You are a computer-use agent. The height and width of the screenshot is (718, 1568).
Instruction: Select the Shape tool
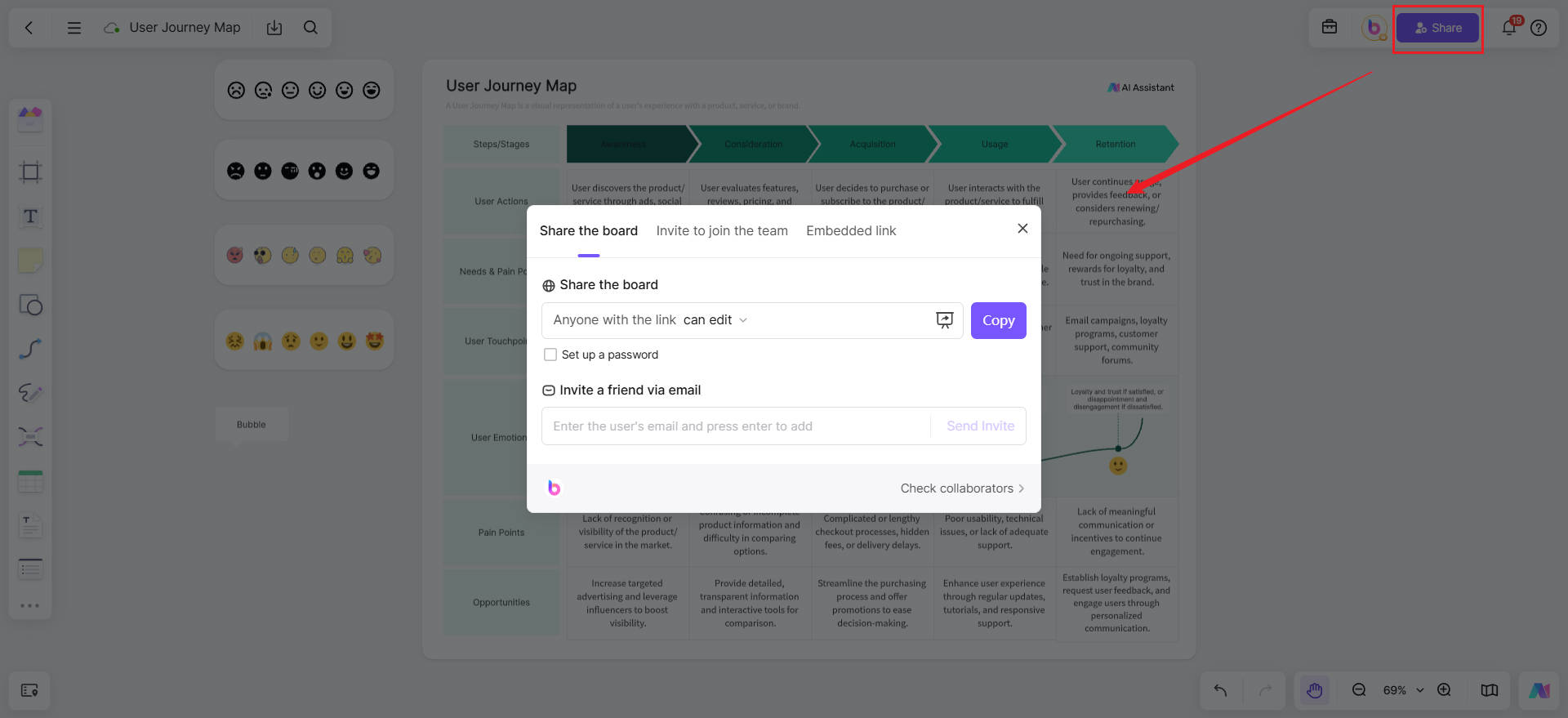click(30, 305)
